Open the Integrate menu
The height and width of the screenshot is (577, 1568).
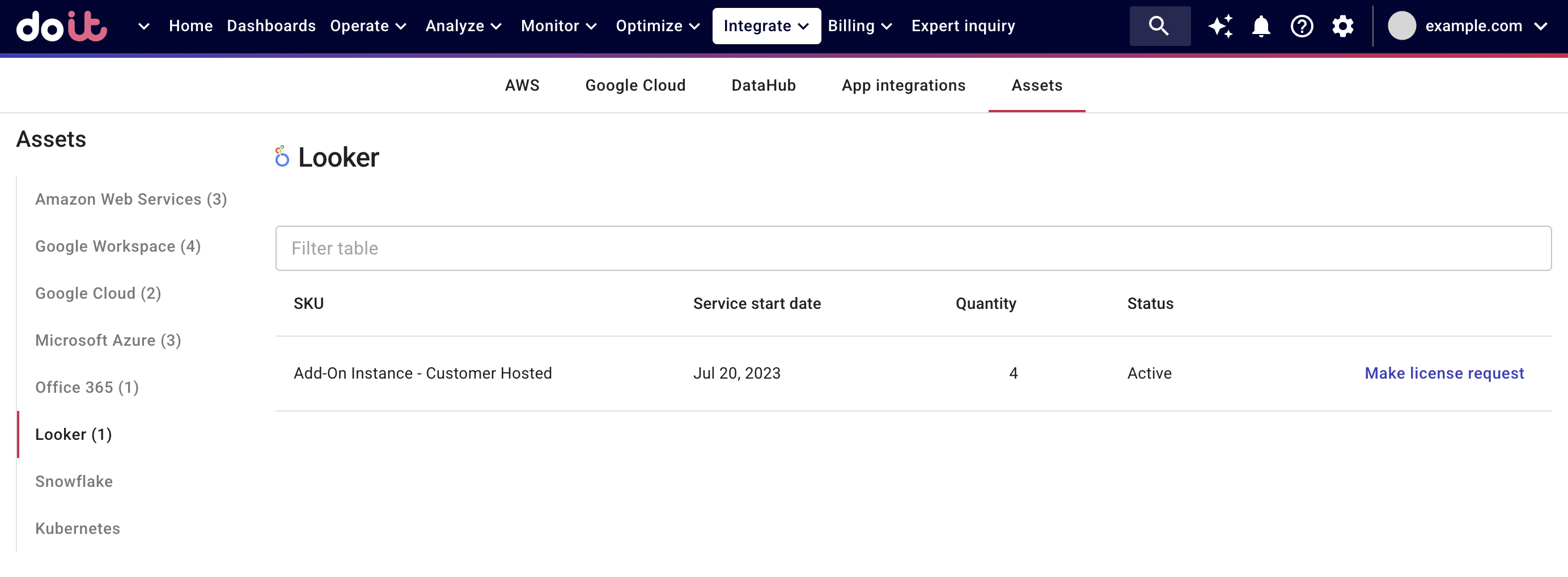[766, 26]
